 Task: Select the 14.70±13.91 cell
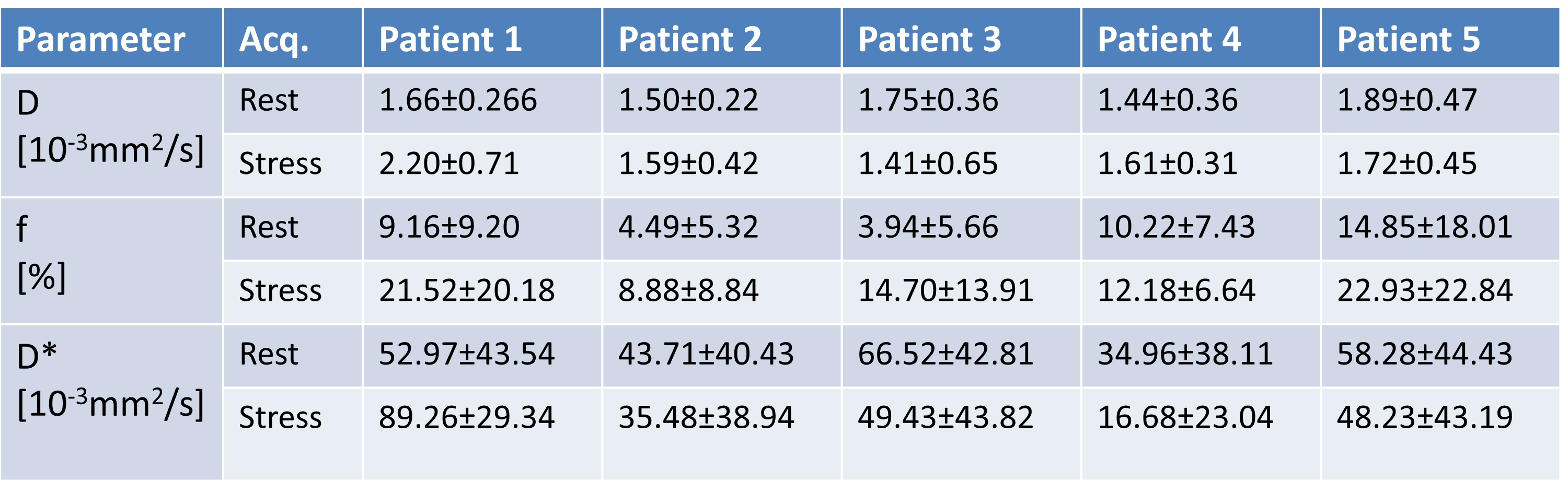coord(946,290)
